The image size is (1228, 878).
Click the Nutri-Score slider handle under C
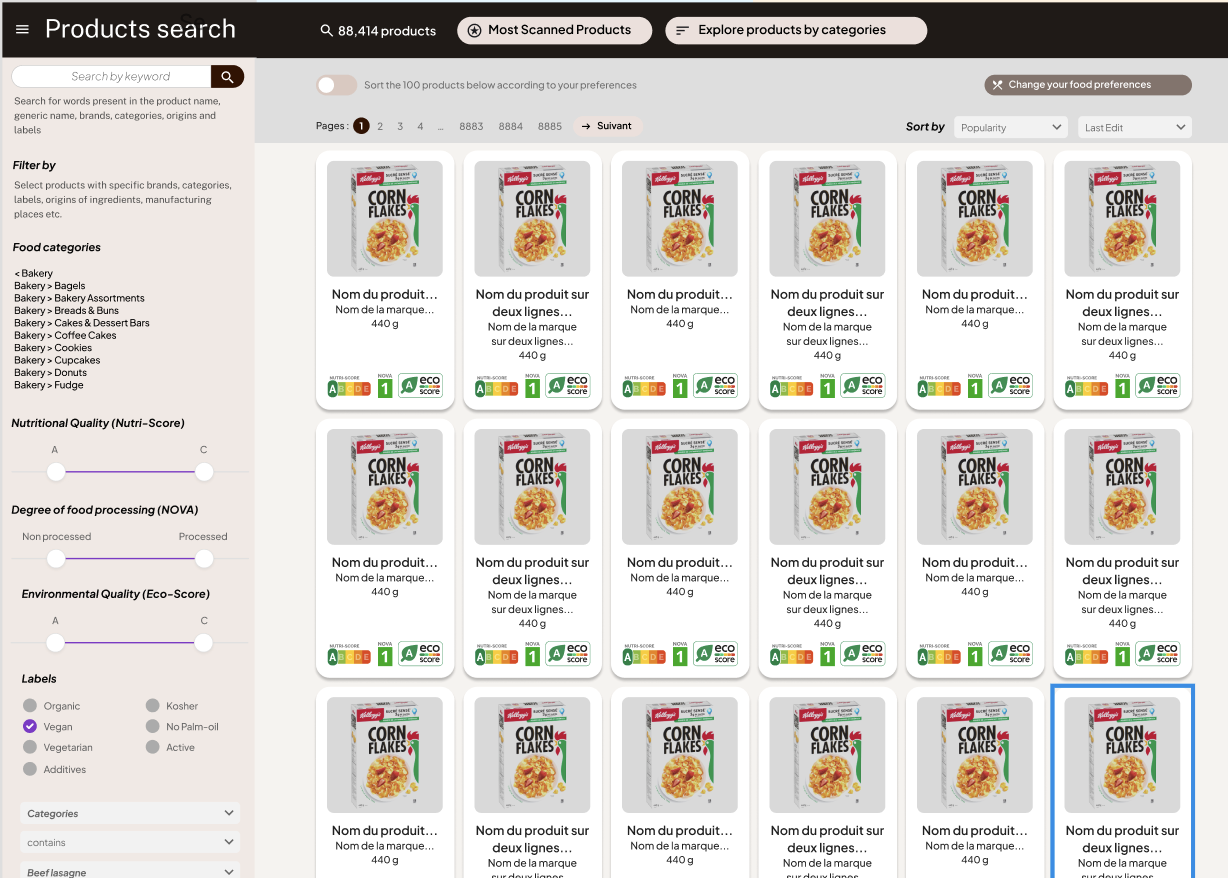tap(204, 472)
